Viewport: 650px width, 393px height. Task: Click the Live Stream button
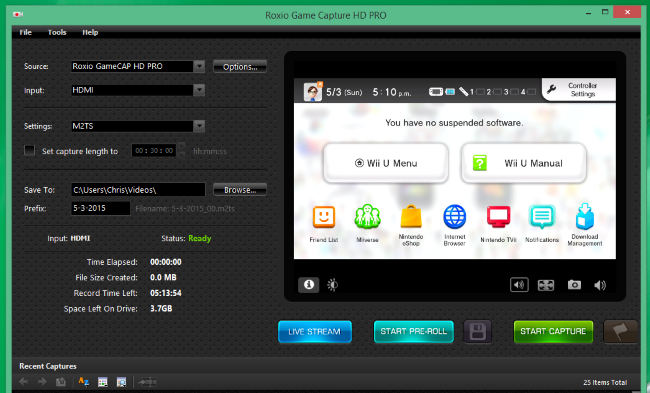(x=315, y=332)
